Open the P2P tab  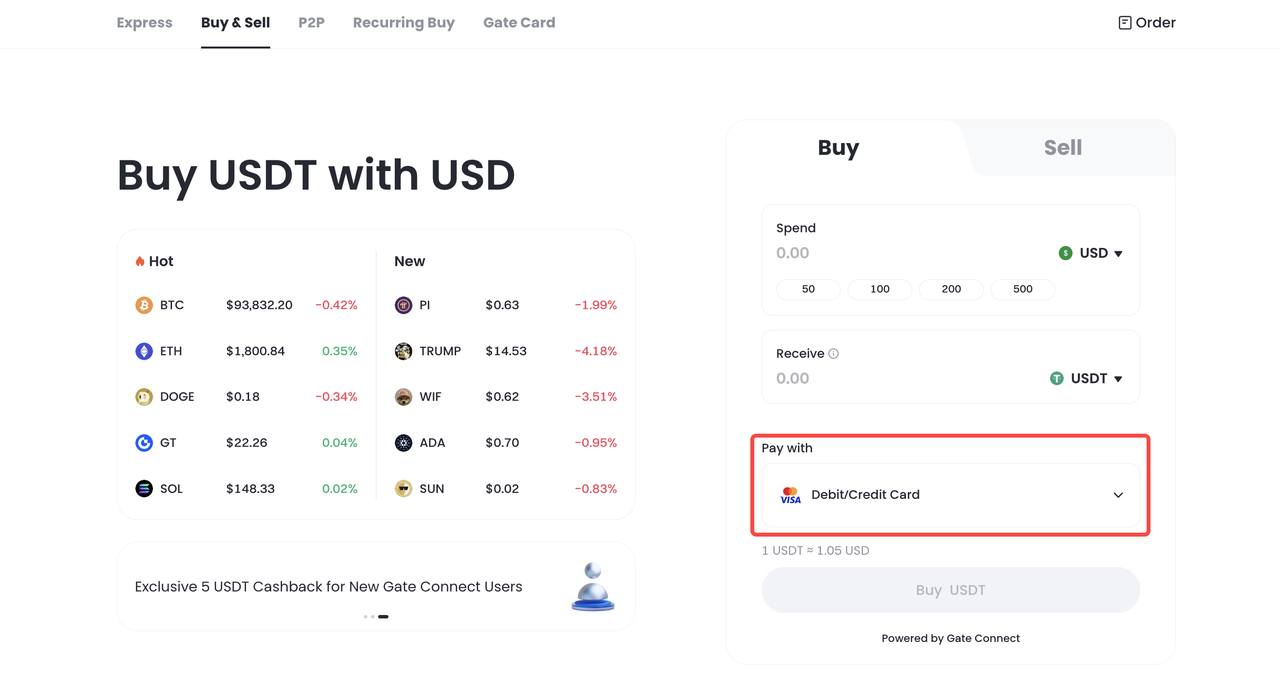(x=311, y=23)
